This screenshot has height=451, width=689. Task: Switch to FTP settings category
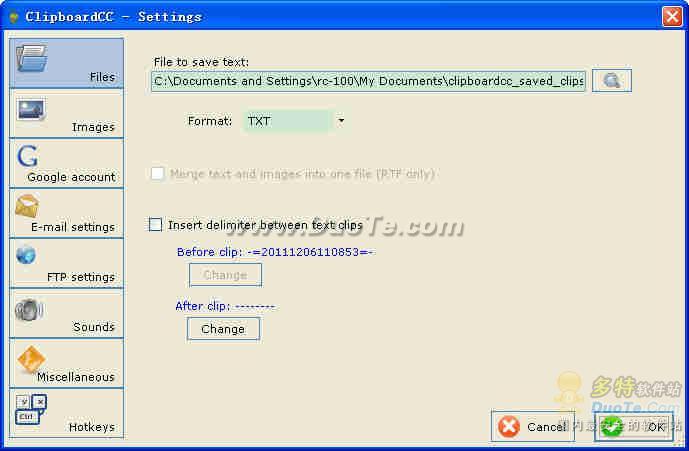tap(66, 264)
